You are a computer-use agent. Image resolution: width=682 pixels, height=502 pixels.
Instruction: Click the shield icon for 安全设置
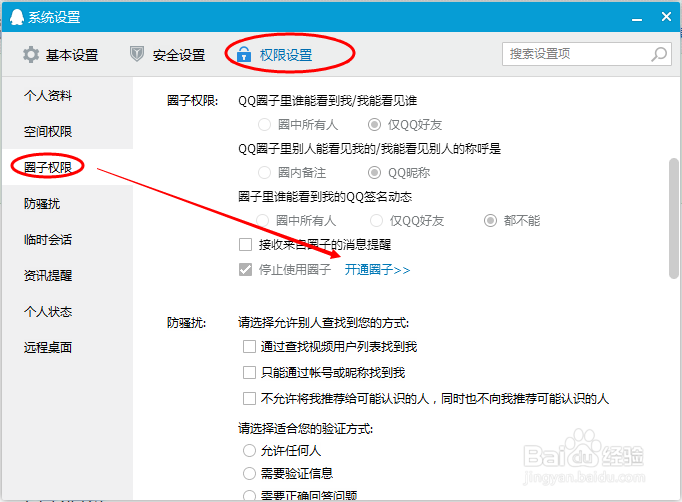(x=137, y=54)
